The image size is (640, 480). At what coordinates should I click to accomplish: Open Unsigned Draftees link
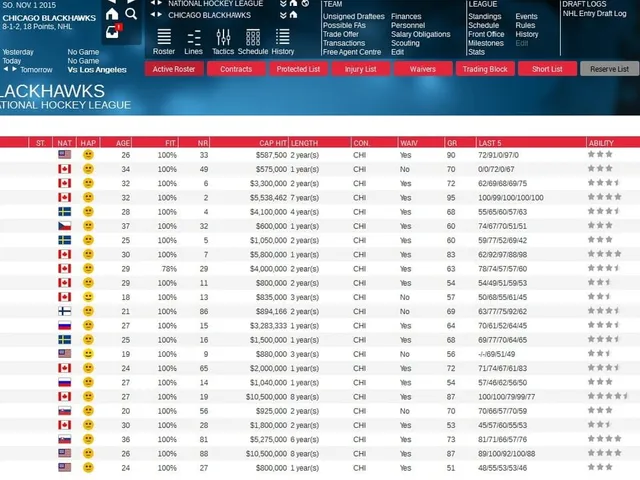pos(353,16)
